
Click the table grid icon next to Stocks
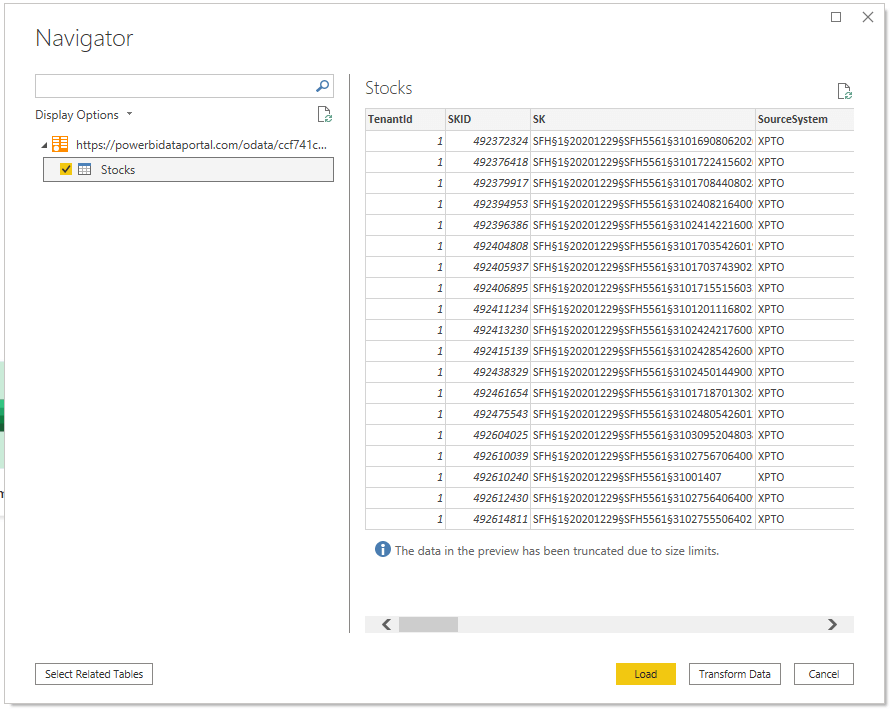coord(85,169)
